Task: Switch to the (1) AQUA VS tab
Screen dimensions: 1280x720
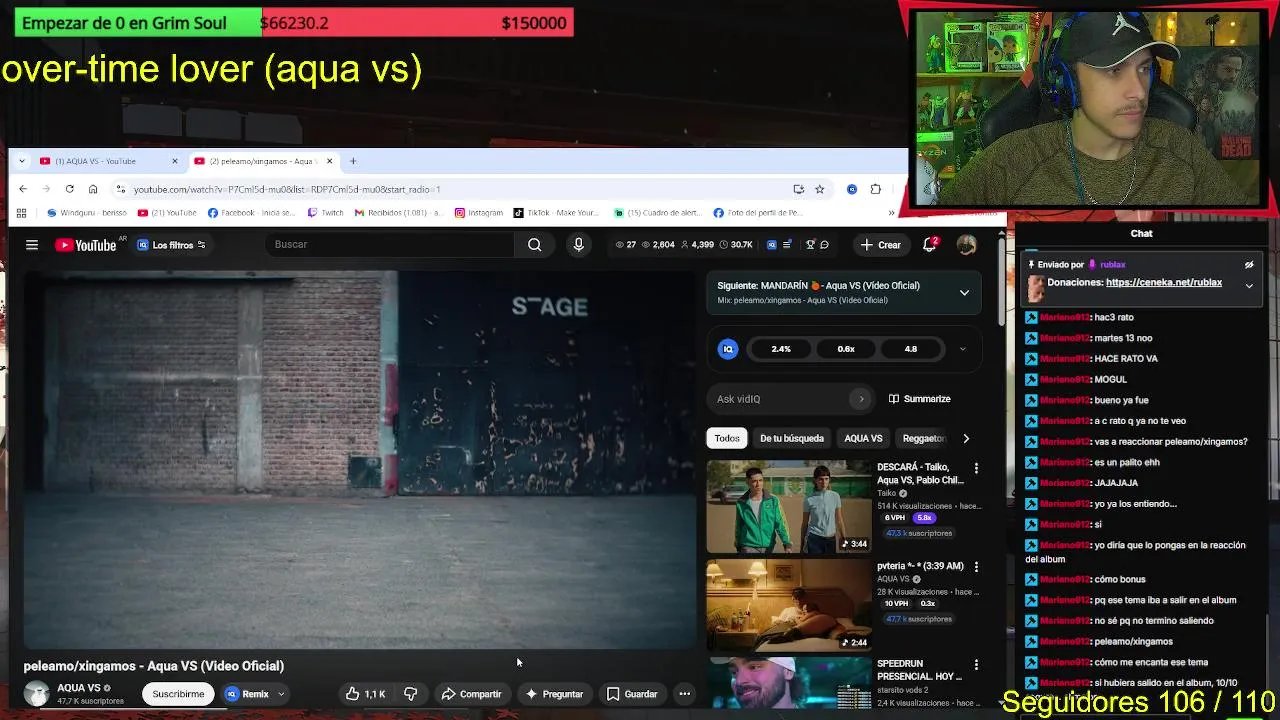Action: 108,161
